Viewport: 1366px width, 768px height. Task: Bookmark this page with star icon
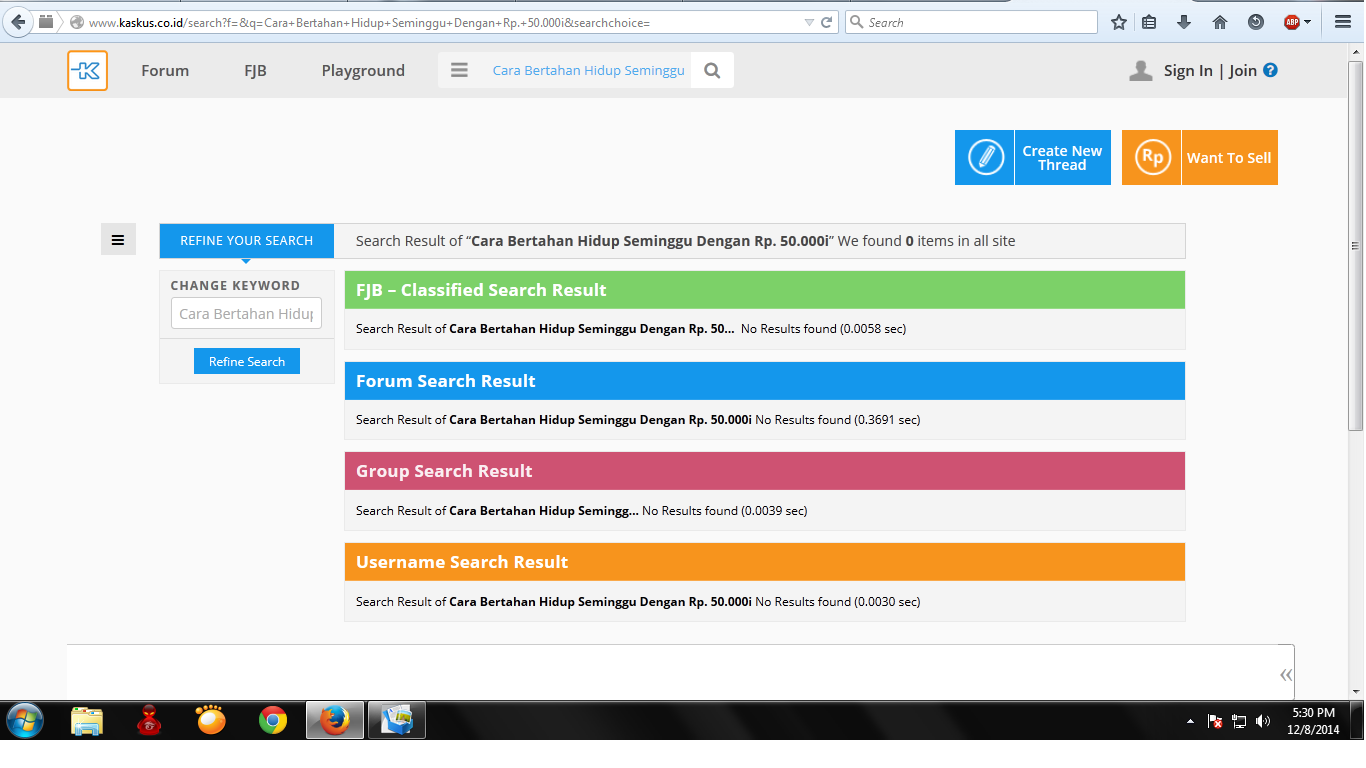(x=1119, y=22)
